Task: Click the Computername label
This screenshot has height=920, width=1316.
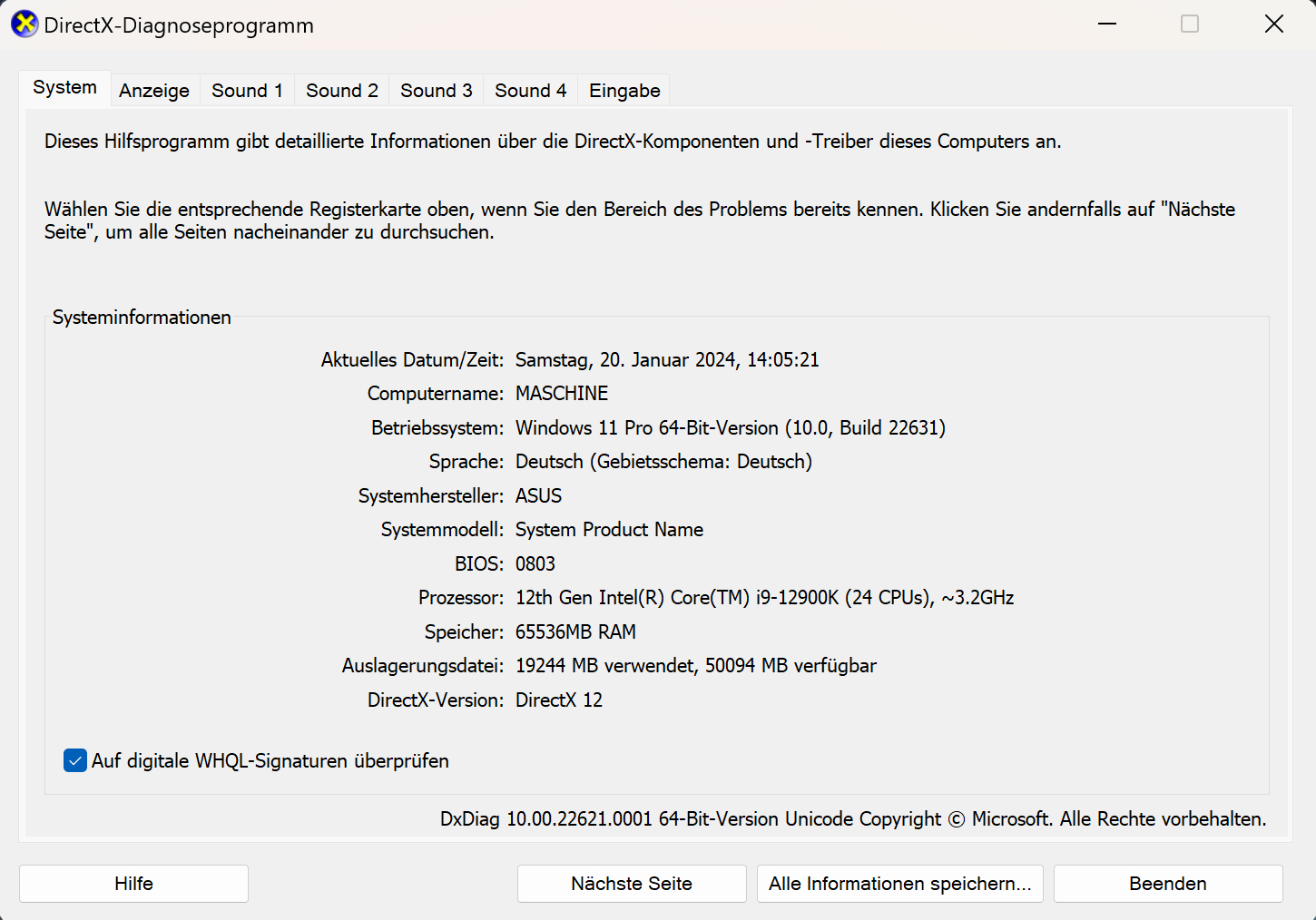Action: click(x=436, y=394)
